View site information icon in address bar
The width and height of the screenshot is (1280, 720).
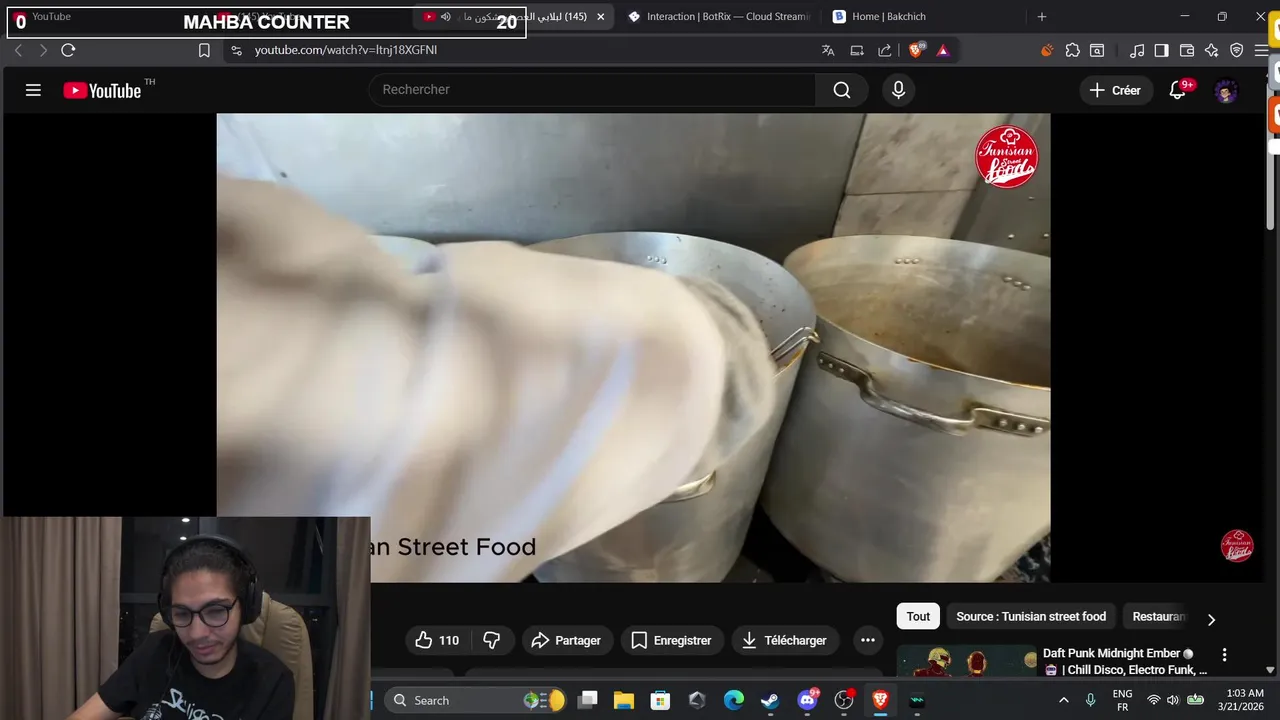click(236, 50)
